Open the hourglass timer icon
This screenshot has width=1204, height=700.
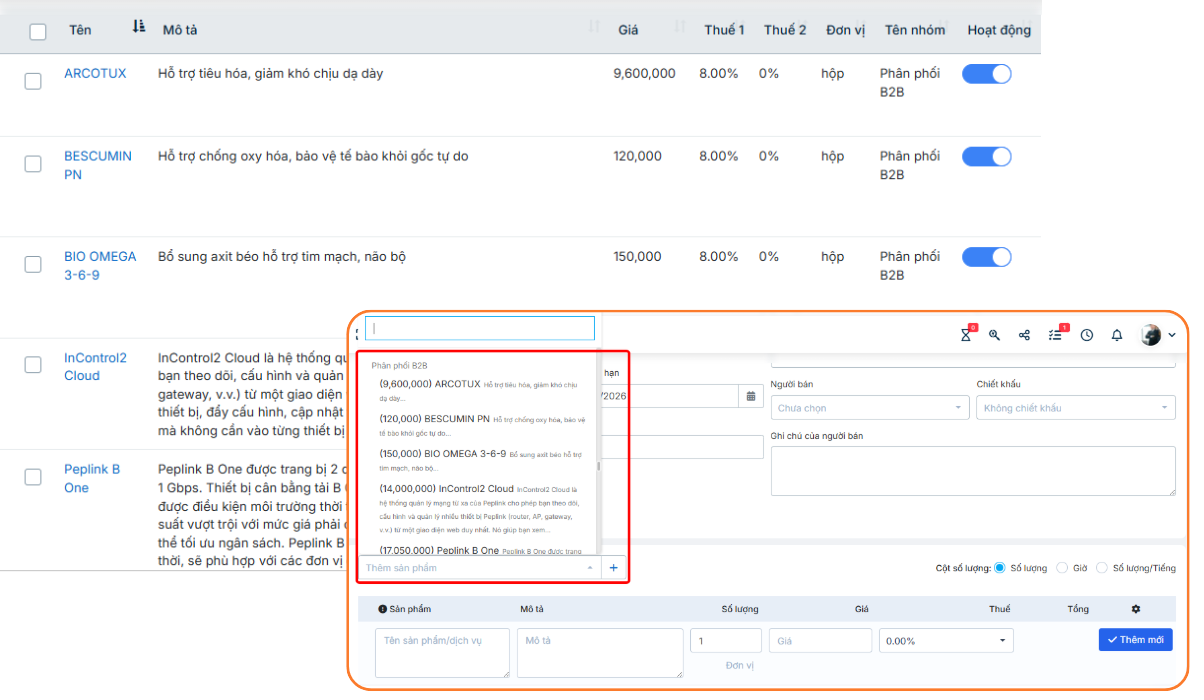click(x=966, y=335)
